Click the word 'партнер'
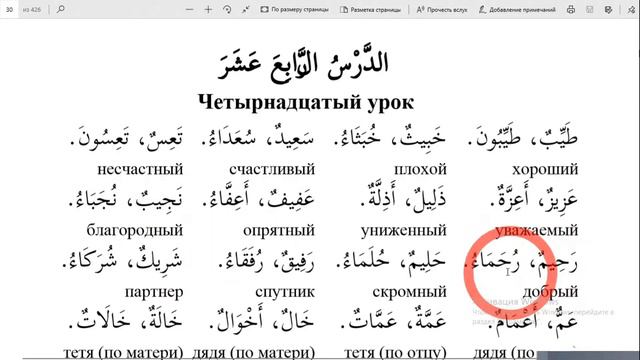Viewport: 640px width, 360px height. coord(154,292)
